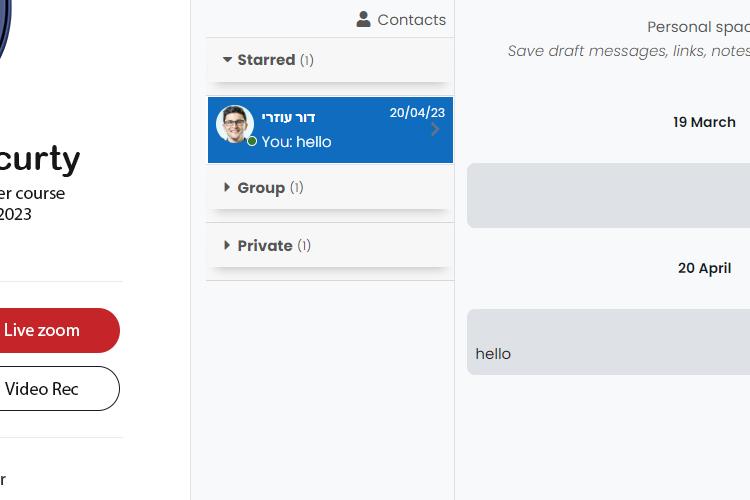Collapse the Starred section arrow
The image size is (750, 500).
coord(227,60)
